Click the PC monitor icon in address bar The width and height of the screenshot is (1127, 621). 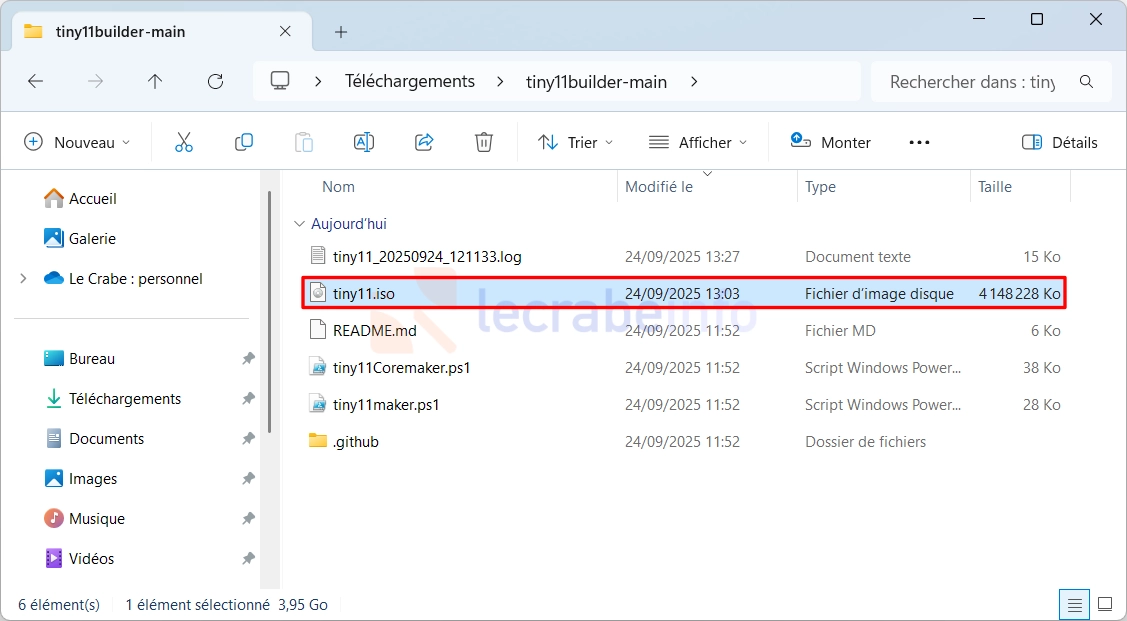[280, 80]
